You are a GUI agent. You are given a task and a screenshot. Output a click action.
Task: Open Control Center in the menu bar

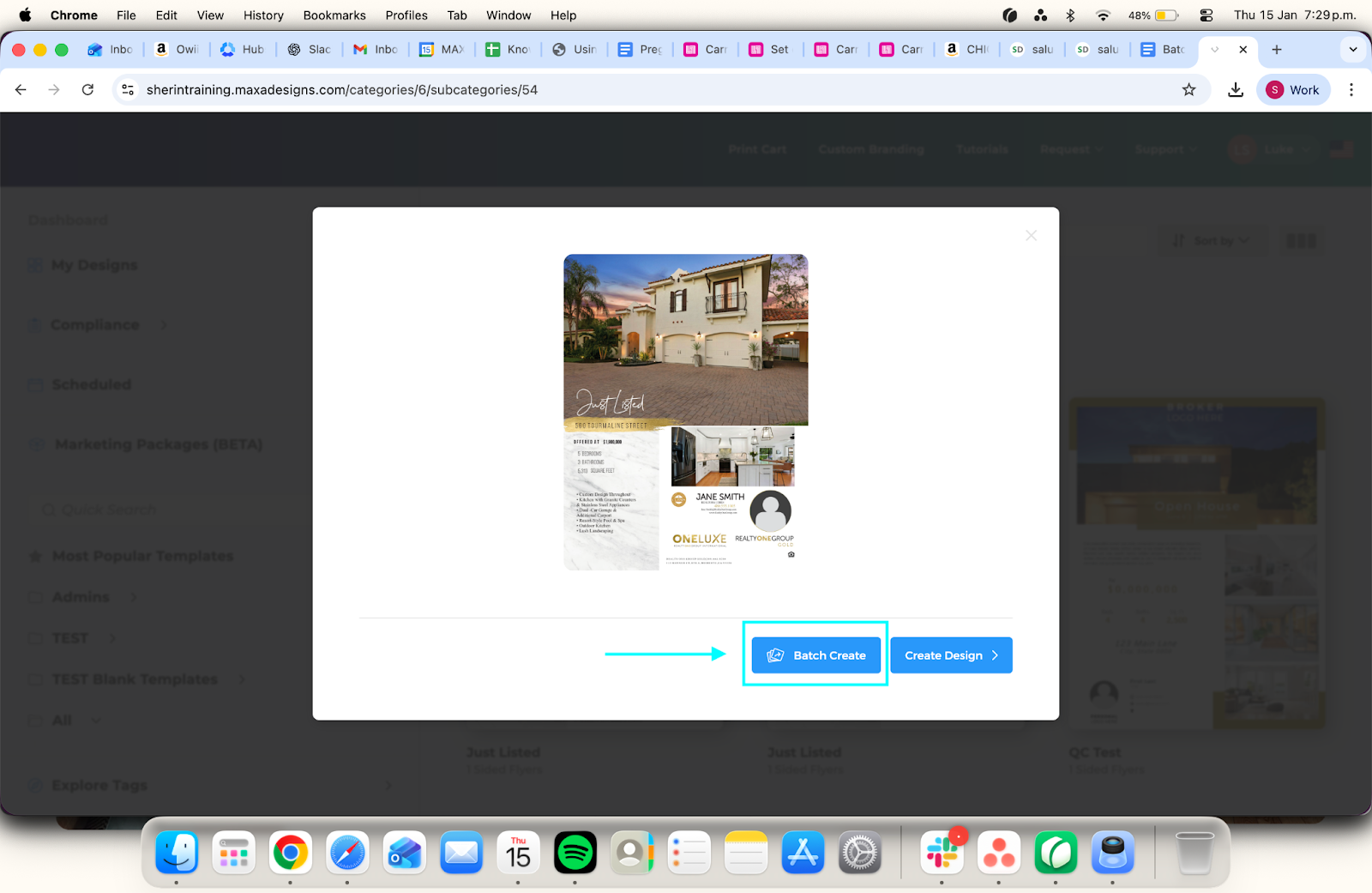coord(1206,15)
